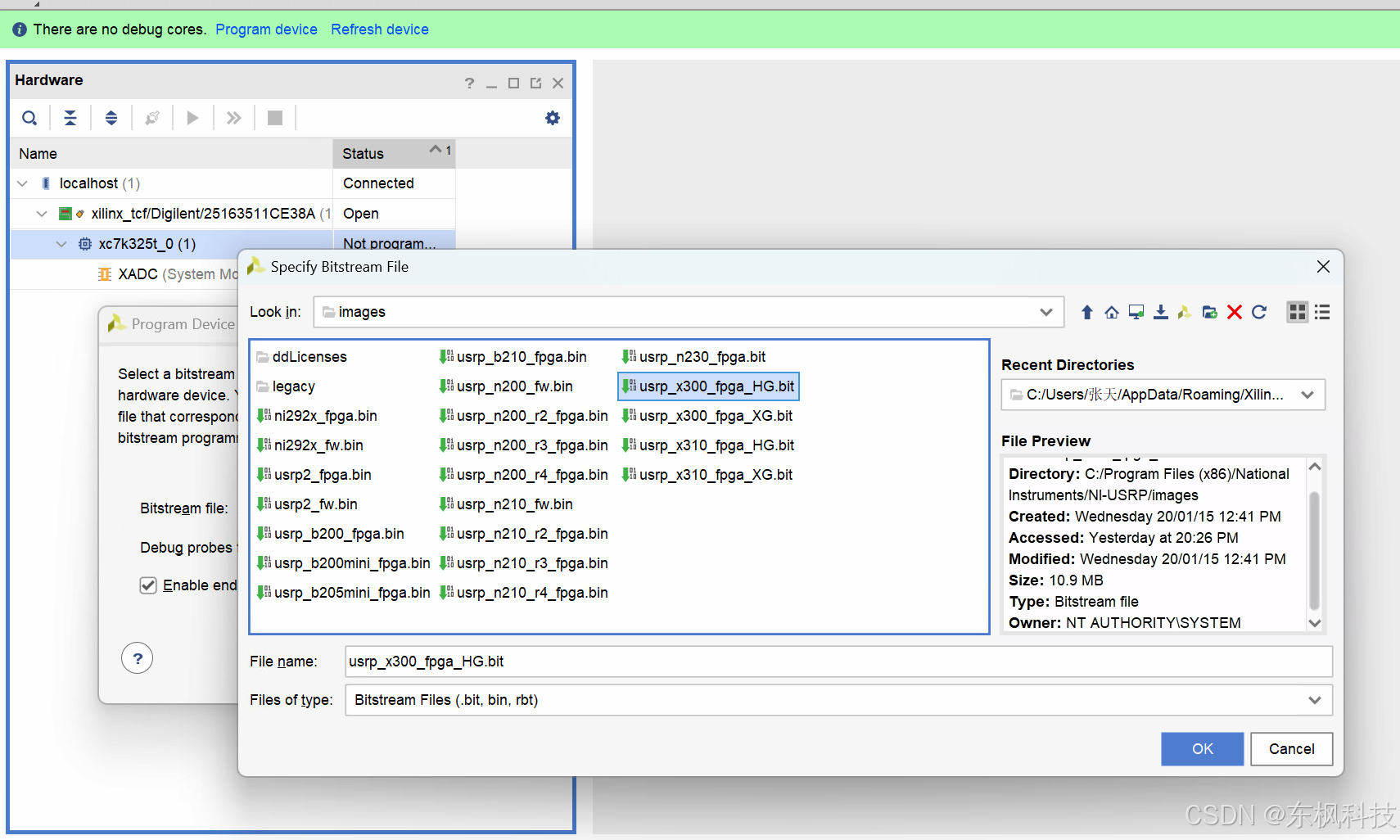This screenshot has width=1400, height=840.
Task: Click OK to confirm bitstream file
Action: 1203,749
